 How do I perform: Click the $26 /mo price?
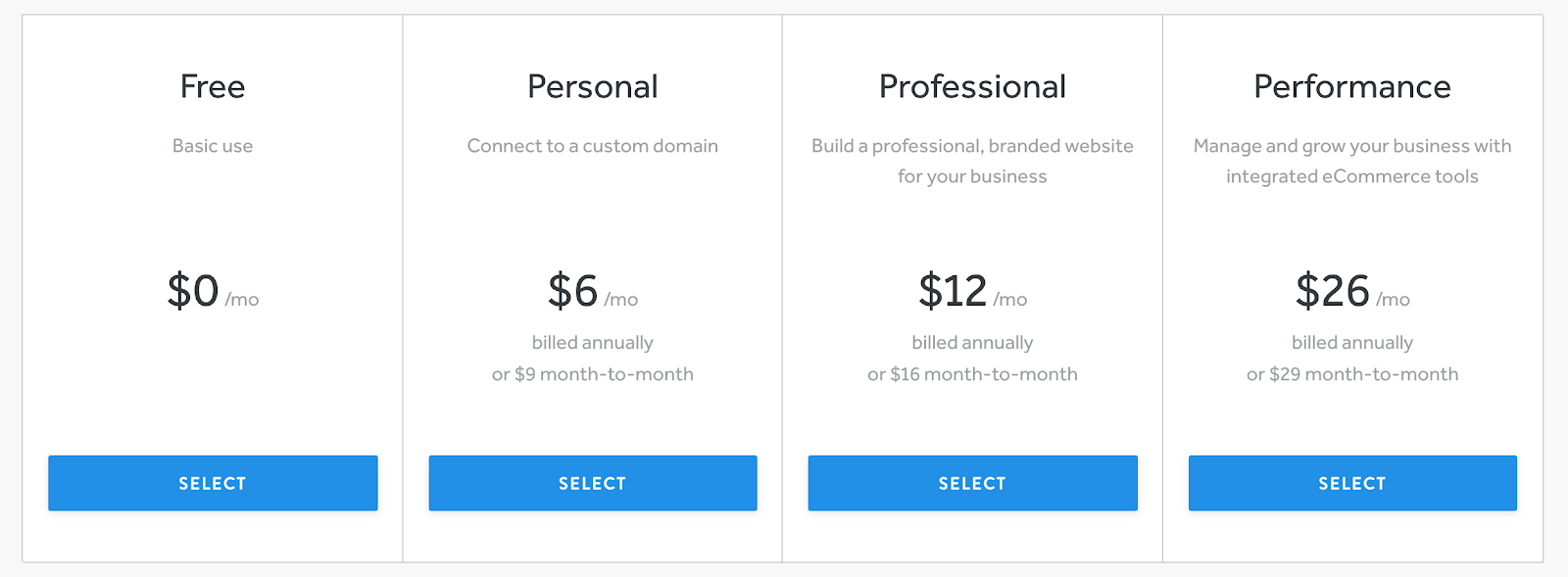coord(1352,291)
